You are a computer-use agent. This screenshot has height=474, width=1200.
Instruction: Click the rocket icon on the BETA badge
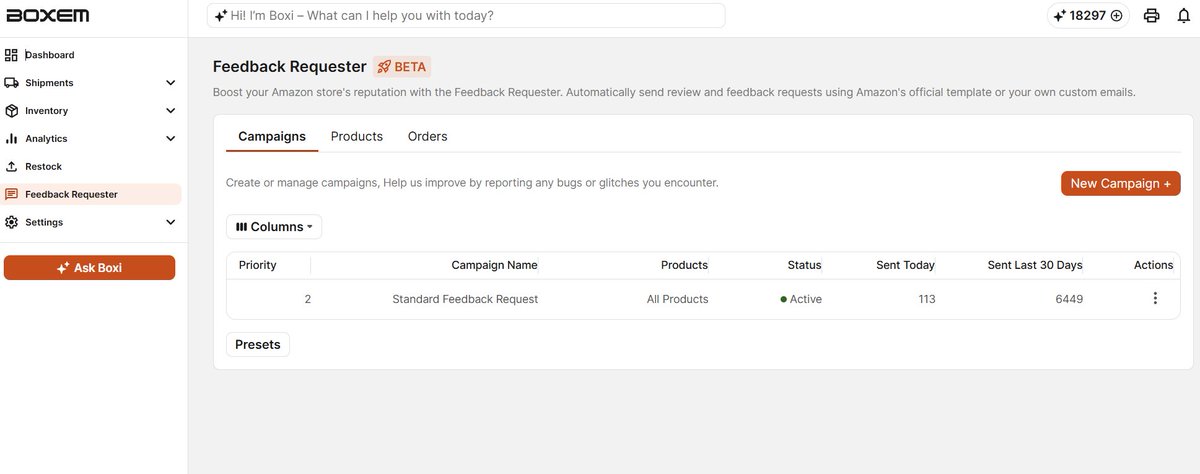tap(384, 67)
